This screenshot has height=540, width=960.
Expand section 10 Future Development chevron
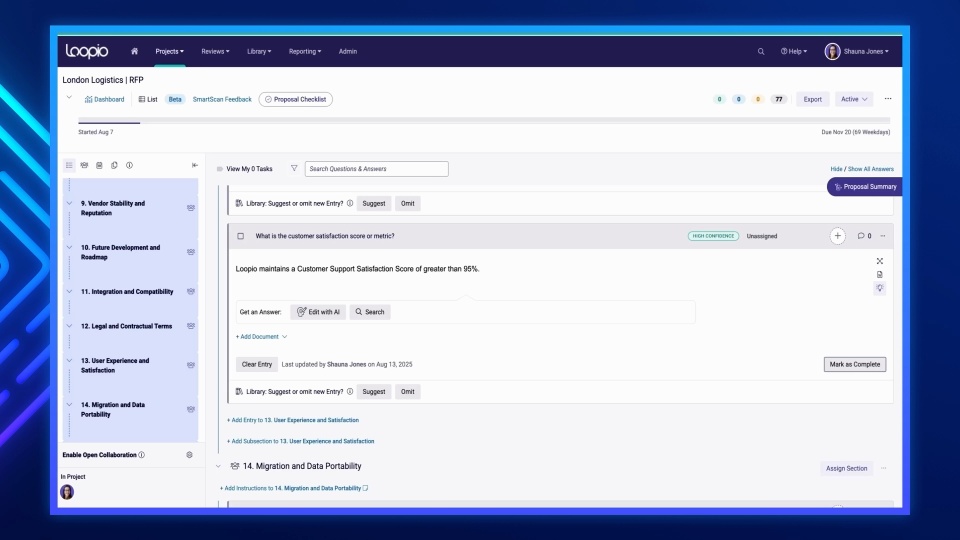69,247
